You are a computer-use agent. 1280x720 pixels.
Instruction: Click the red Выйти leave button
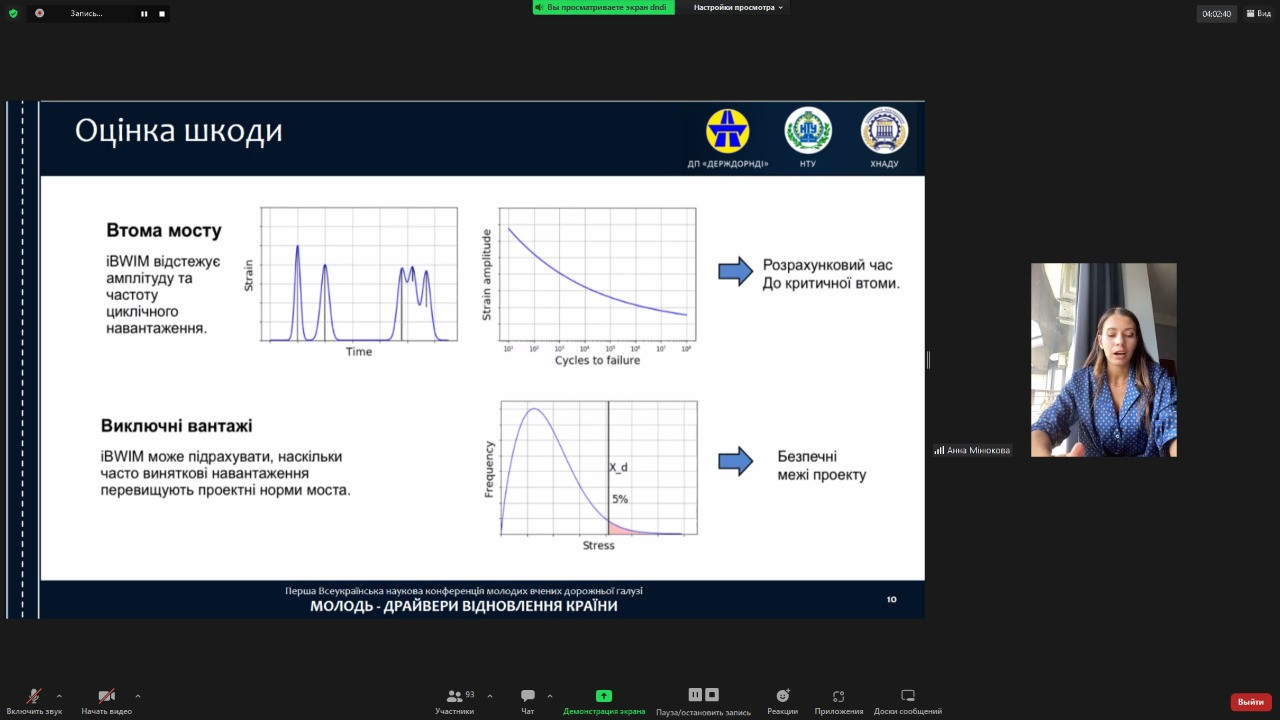click(x=1250, y=702)
